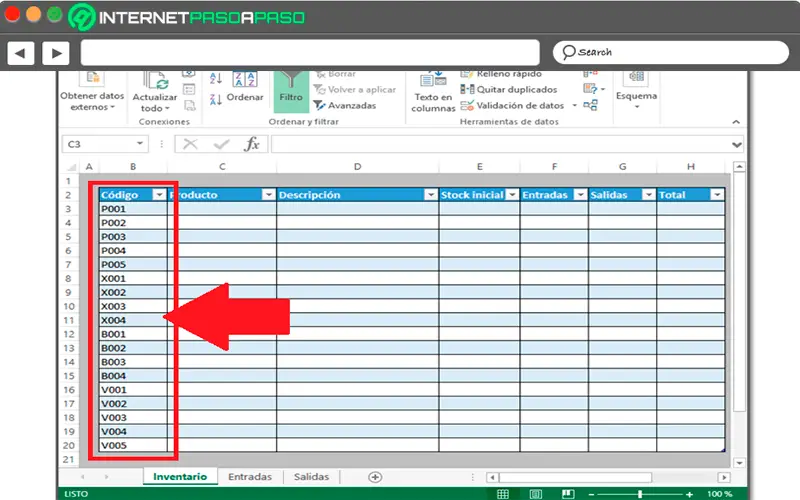800x500 pixels.
Task: Click relationships icon in data tools
Action: pyautogui.click(x=590, y=106)
